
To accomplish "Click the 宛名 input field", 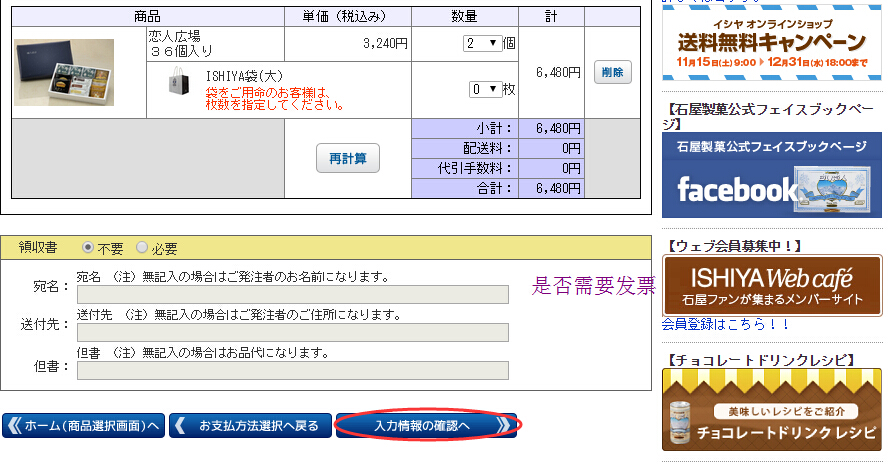I will tap(292, 294).
